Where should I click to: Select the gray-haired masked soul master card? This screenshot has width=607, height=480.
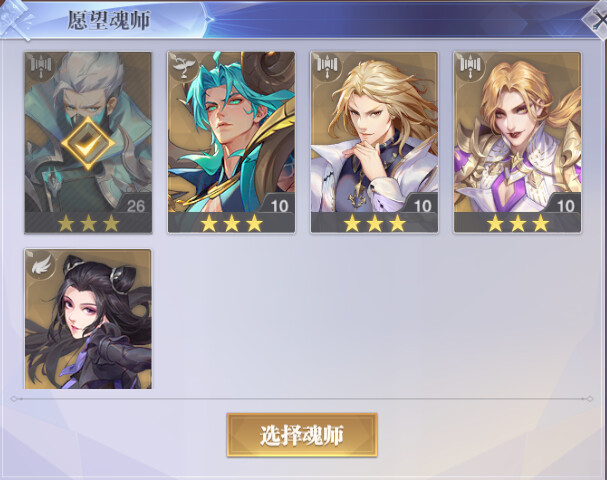[88, 142]
